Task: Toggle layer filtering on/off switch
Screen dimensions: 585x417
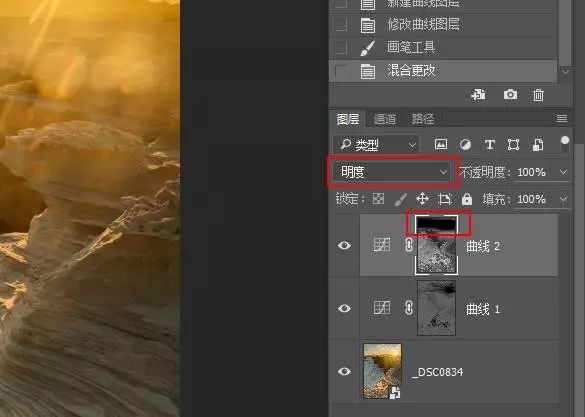Action: pos(565,144)
